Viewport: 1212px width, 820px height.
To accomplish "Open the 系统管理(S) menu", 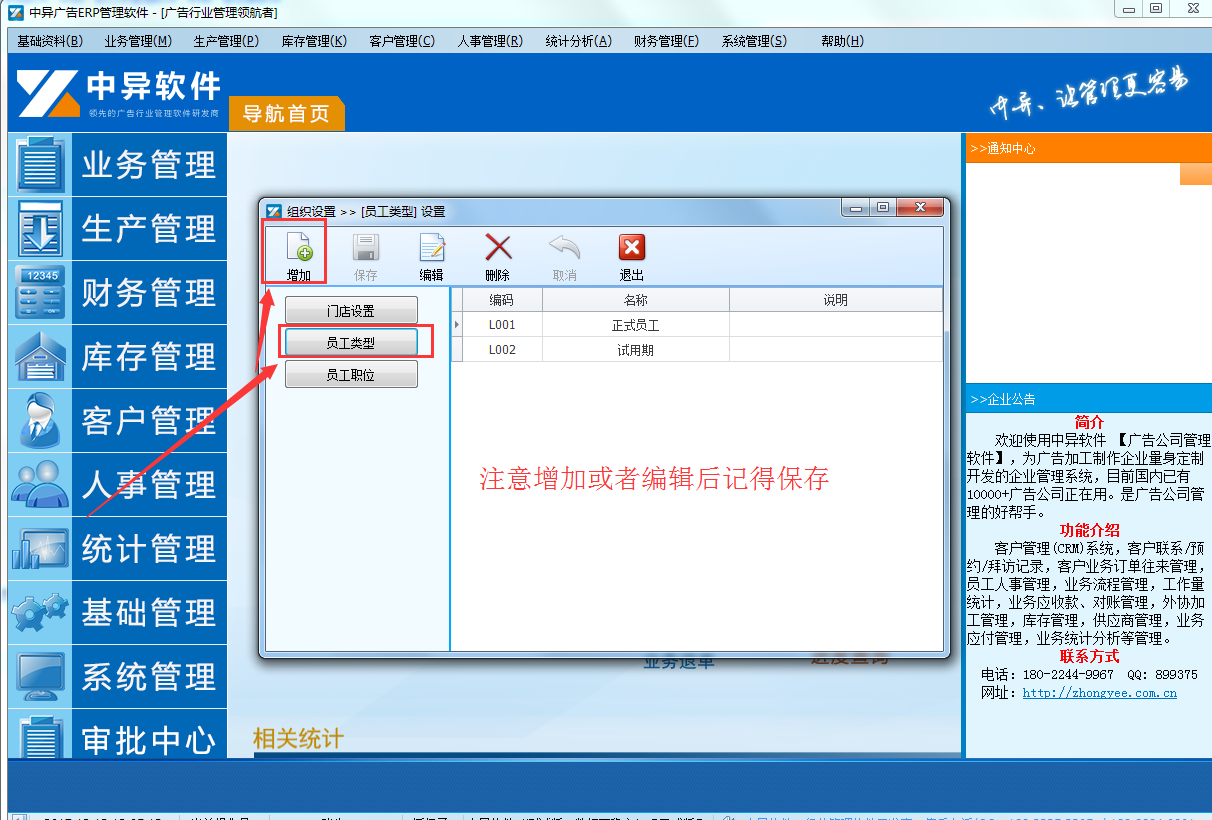I will [x=754, y=41].
